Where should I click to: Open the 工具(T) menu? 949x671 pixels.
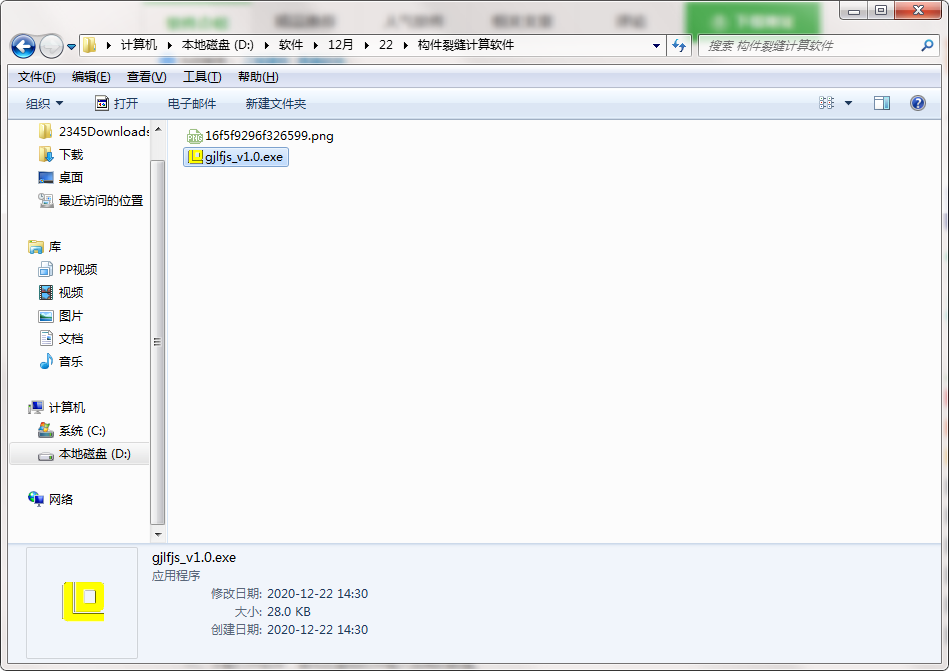201,77
